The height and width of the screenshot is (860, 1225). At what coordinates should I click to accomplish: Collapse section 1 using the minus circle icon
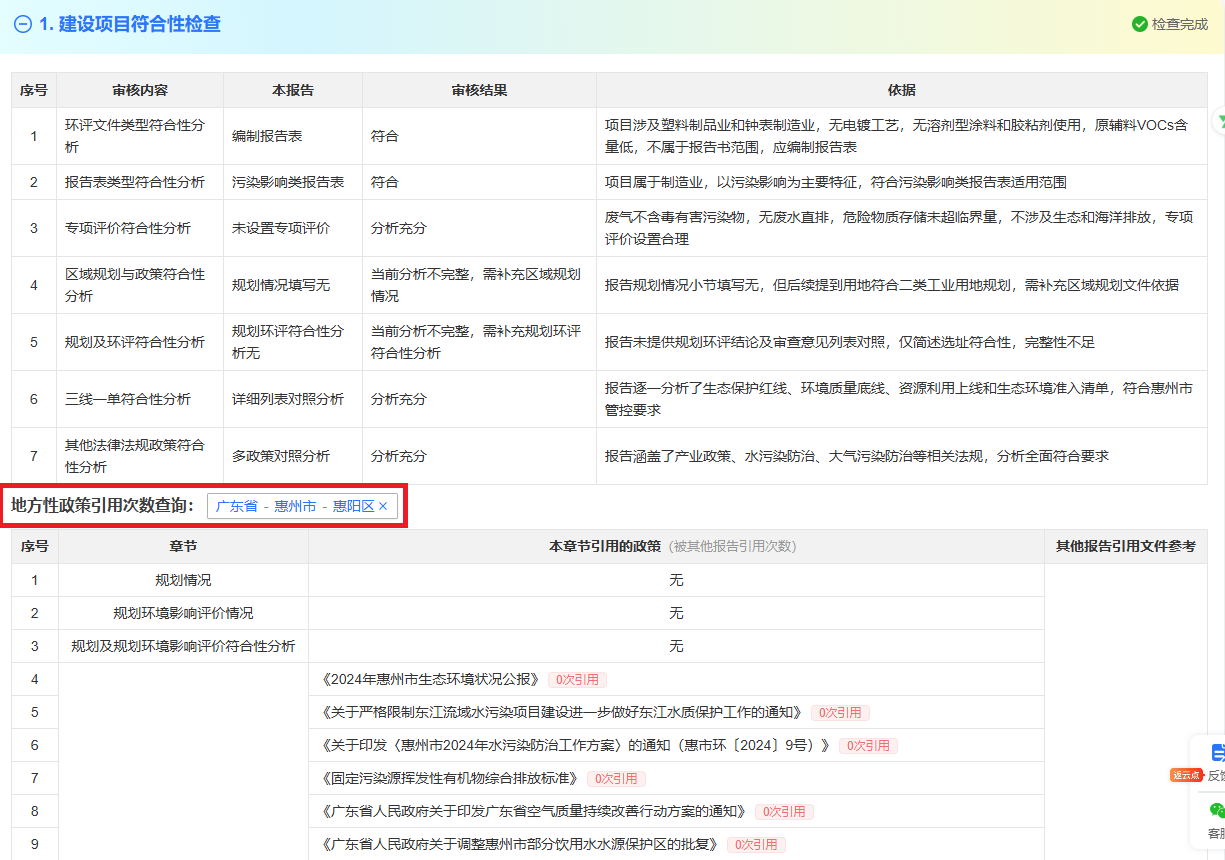tap(22, 24)
